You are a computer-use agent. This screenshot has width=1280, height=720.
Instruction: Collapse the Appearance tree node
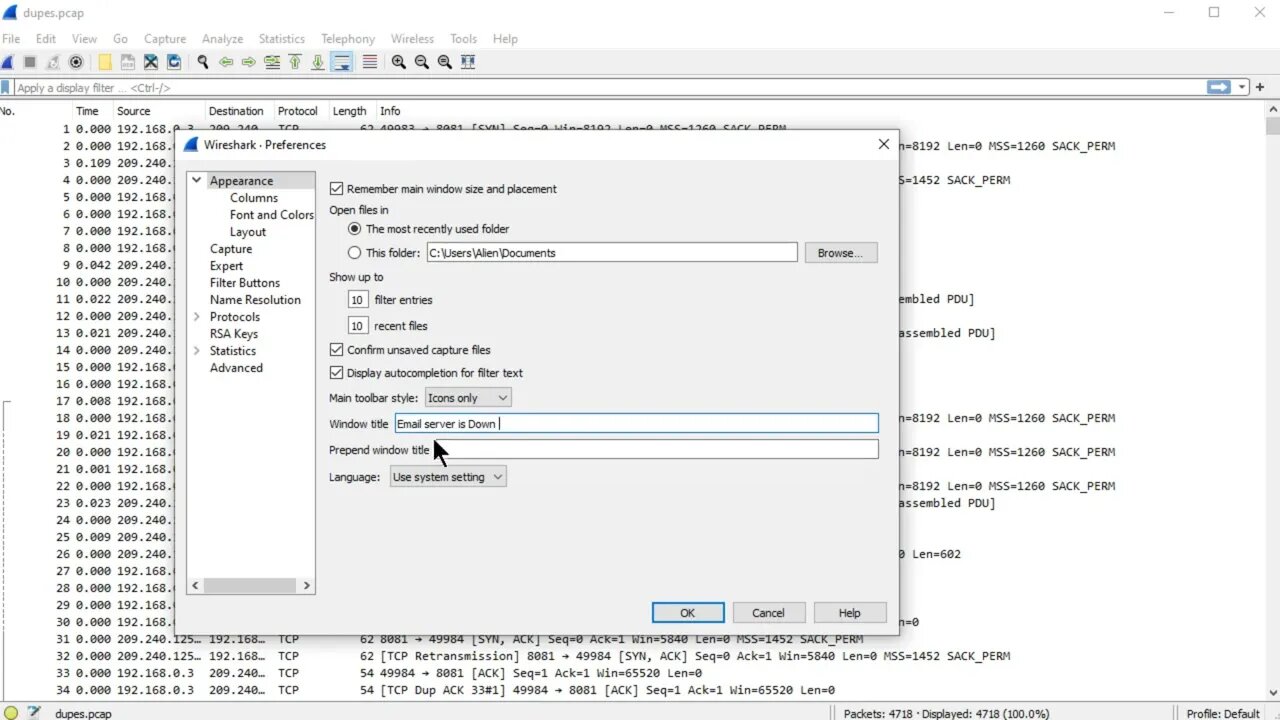point(197,181)
